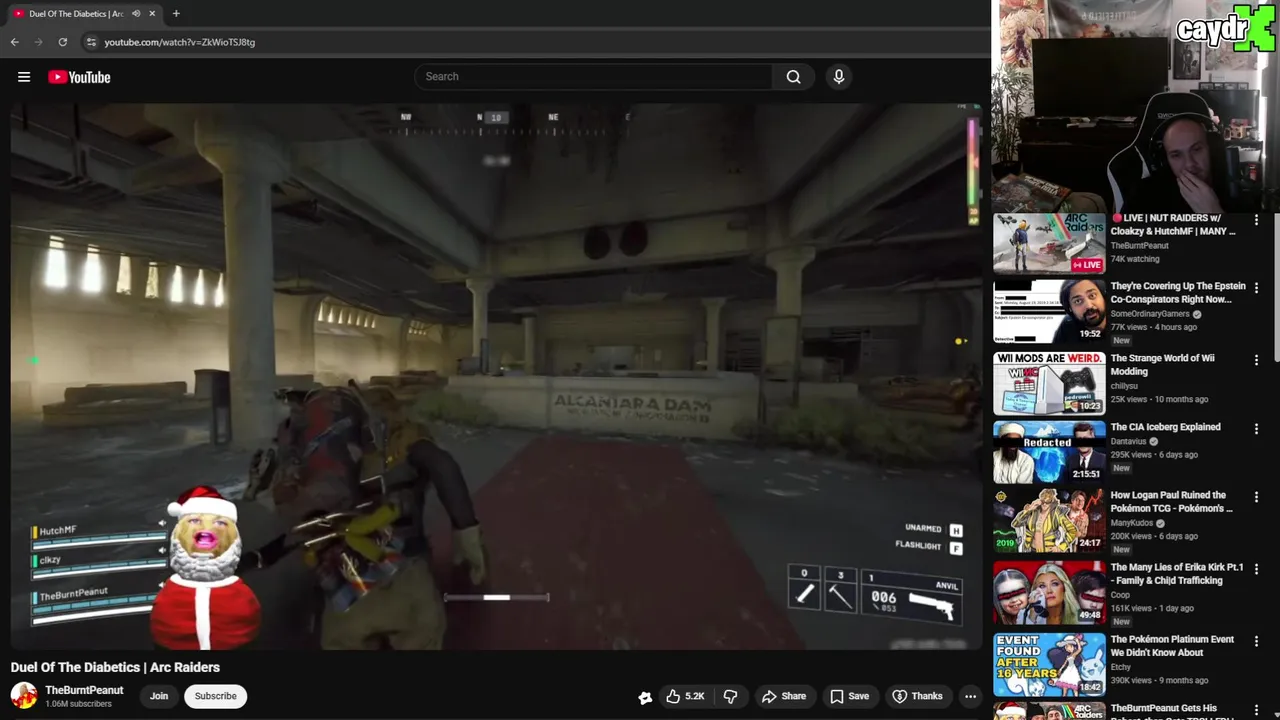Dislike the video
Screen dimensions: 1280x720
pyautogui.click(x=731, y=696)
